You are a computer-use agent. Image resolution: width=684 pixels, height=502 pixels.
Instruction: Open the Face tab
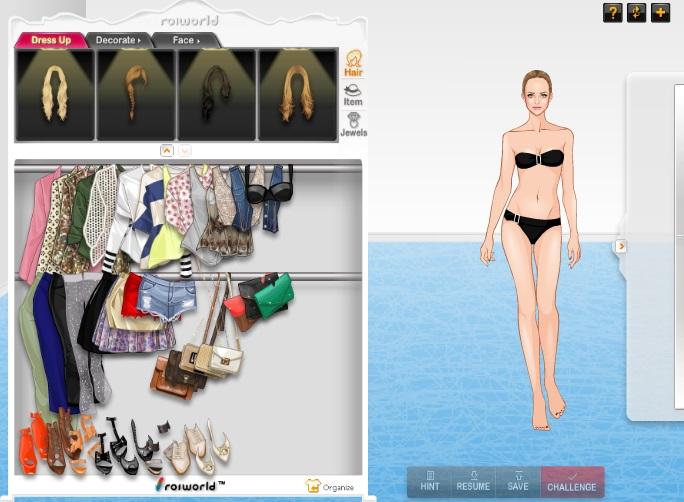pyautogui.click(x=185, y=40)
